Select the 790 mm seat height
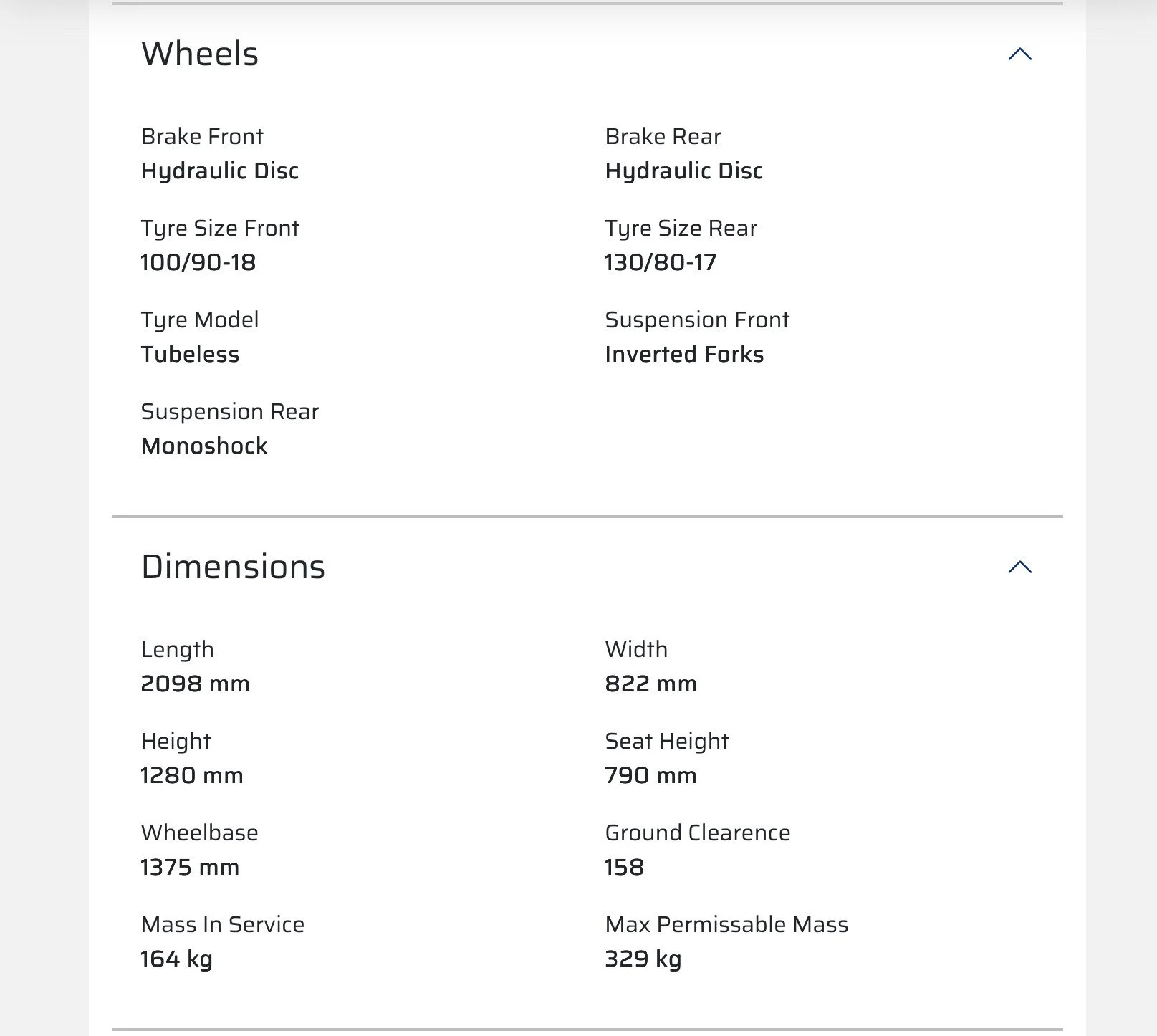 [x=650, y=775]
